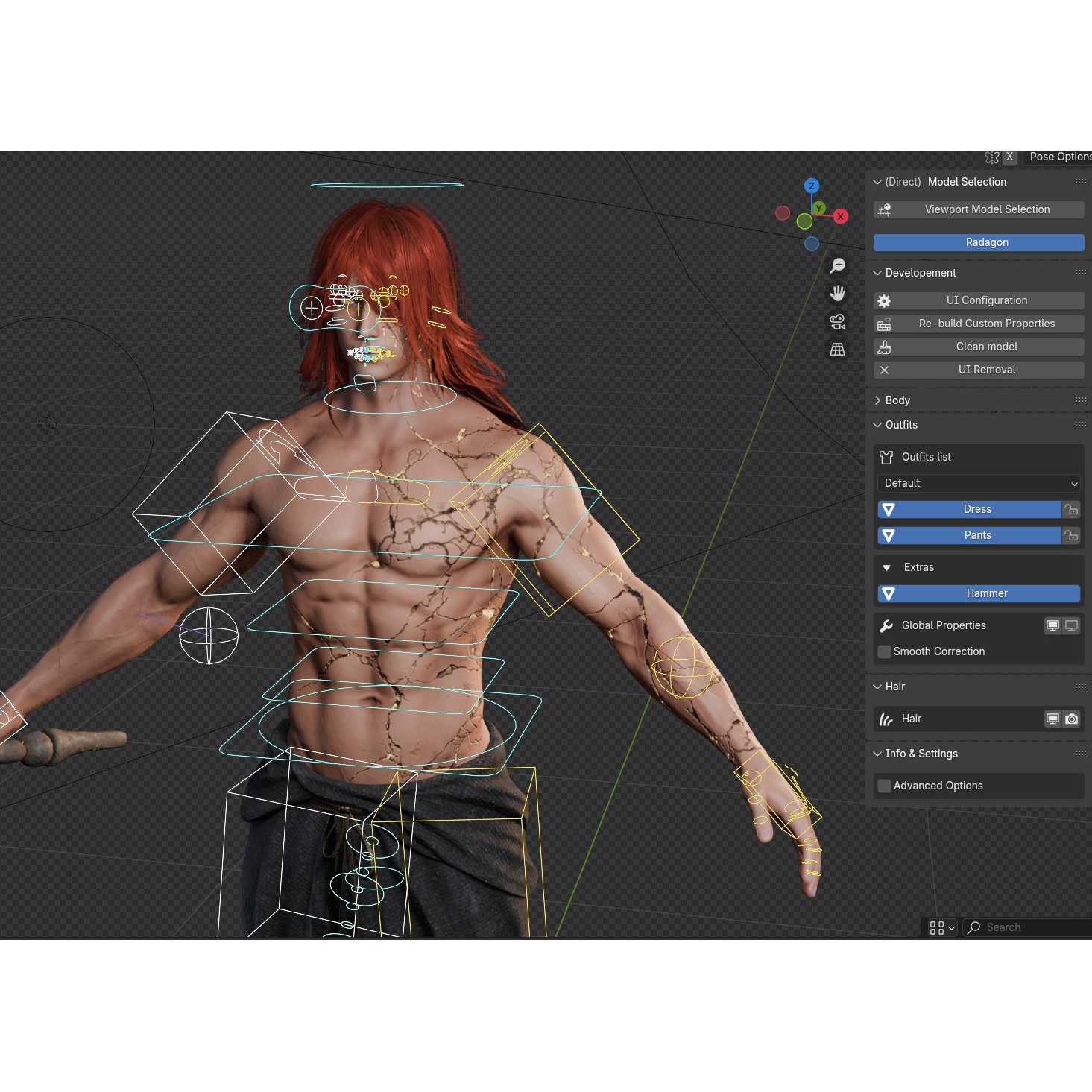
Task: Switch perspective/orthographic with grid icon
Action: [838, 349]
